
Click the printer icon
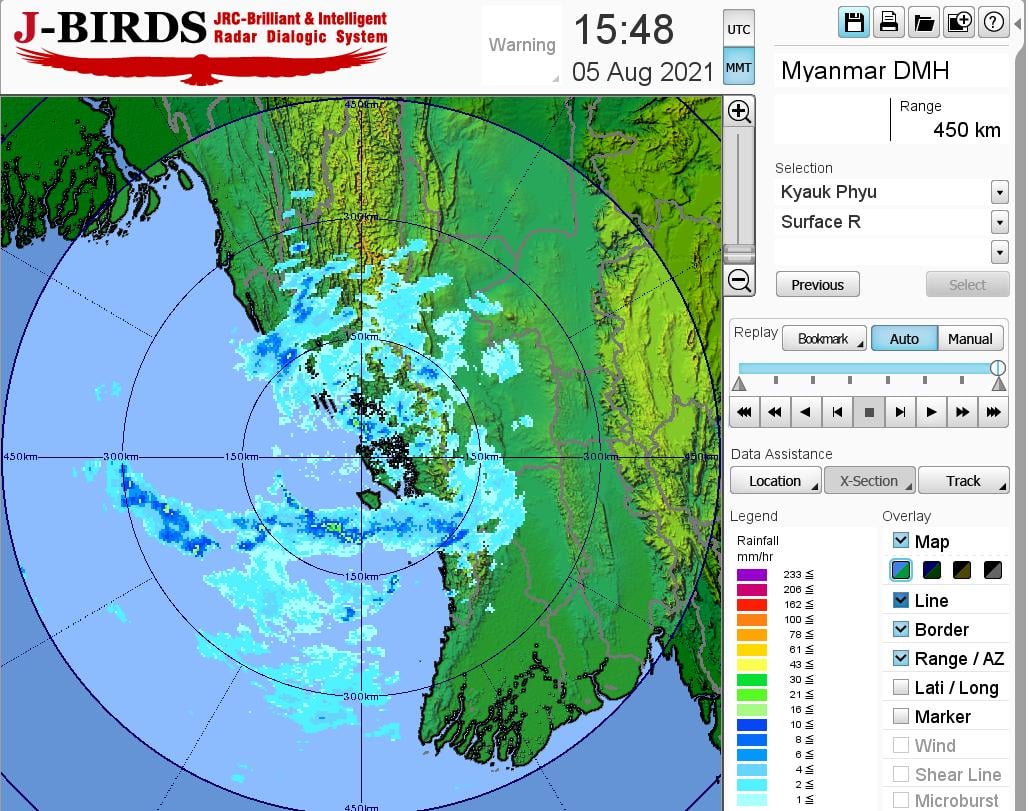(x=888, y=23)
